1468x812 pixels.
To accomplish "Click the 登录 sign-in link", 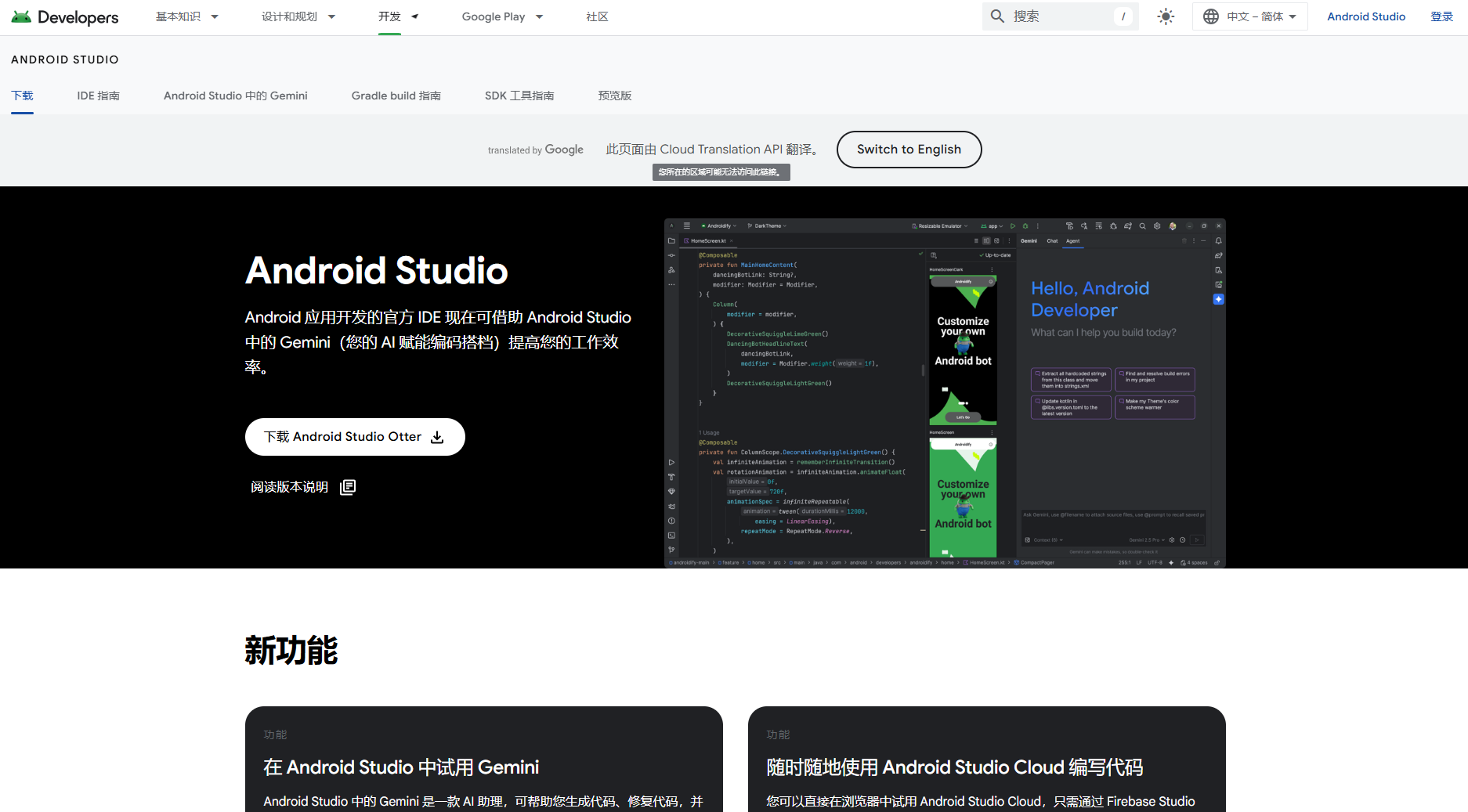I will point(1441,16).
